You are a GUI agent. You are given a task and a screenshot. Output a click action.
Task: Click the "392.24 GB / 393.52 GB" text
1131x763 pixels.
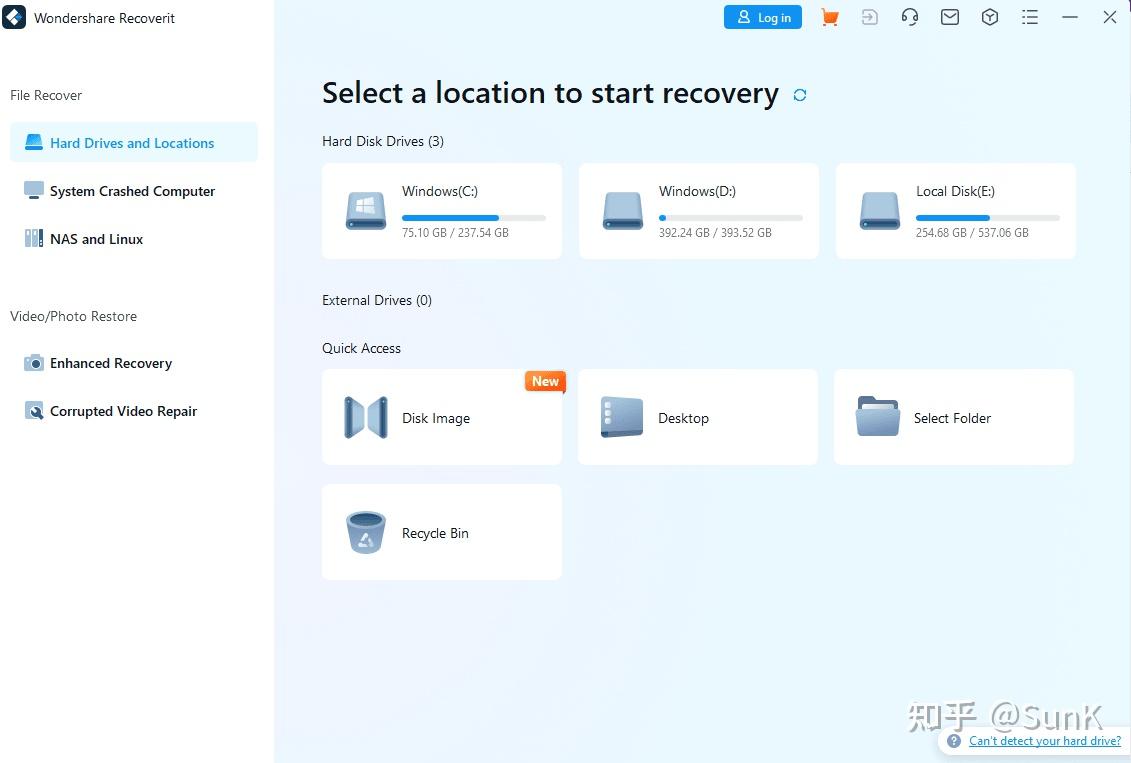715,232
